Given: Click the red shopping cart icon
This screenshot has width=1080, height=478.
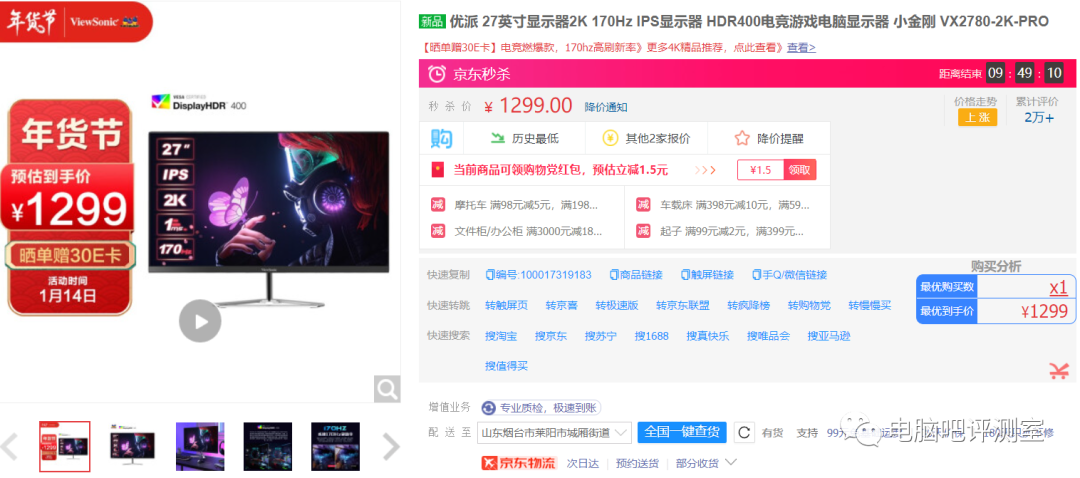Looking at the screenshot, I should click(x=1059, y=371).
